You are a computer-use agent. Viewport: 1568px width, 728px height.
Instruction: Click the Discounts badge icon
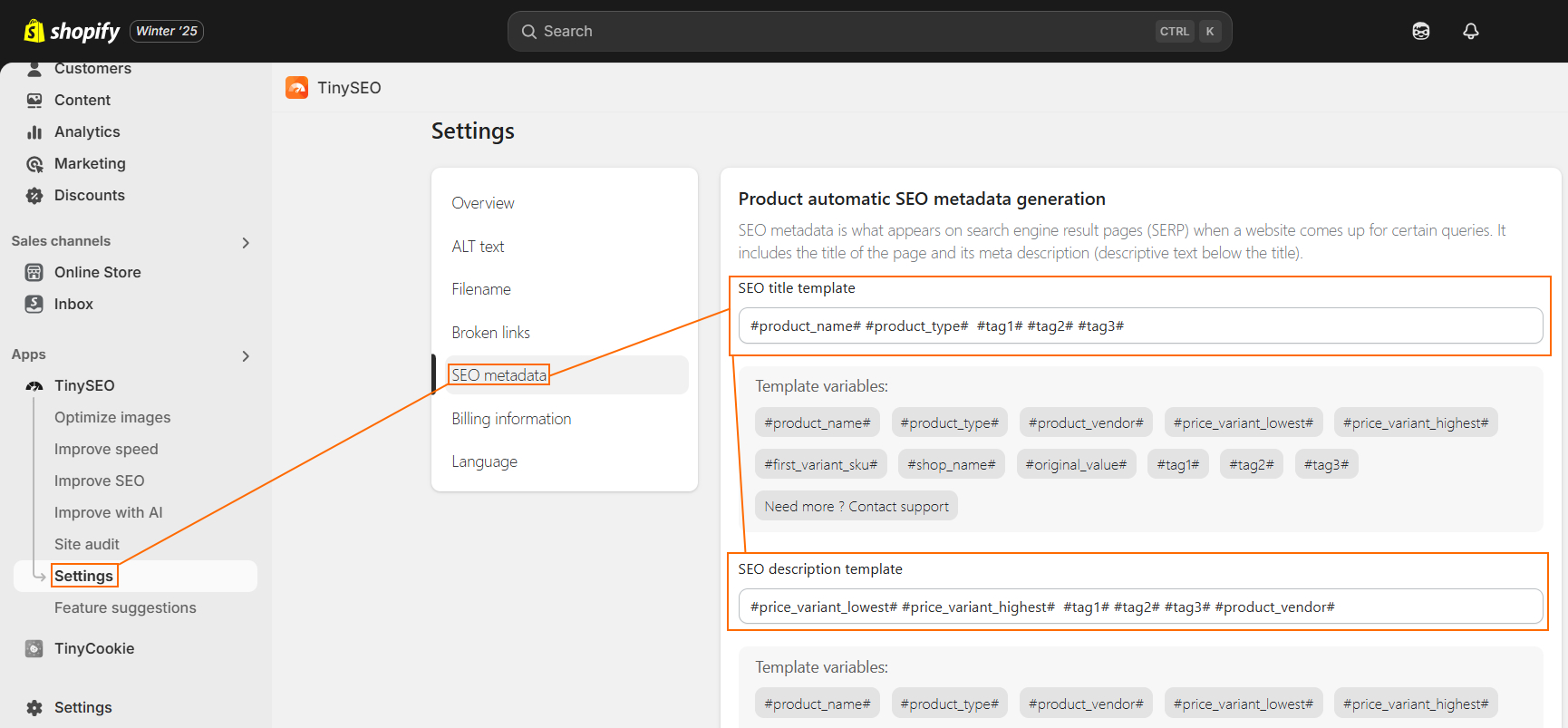34,195
